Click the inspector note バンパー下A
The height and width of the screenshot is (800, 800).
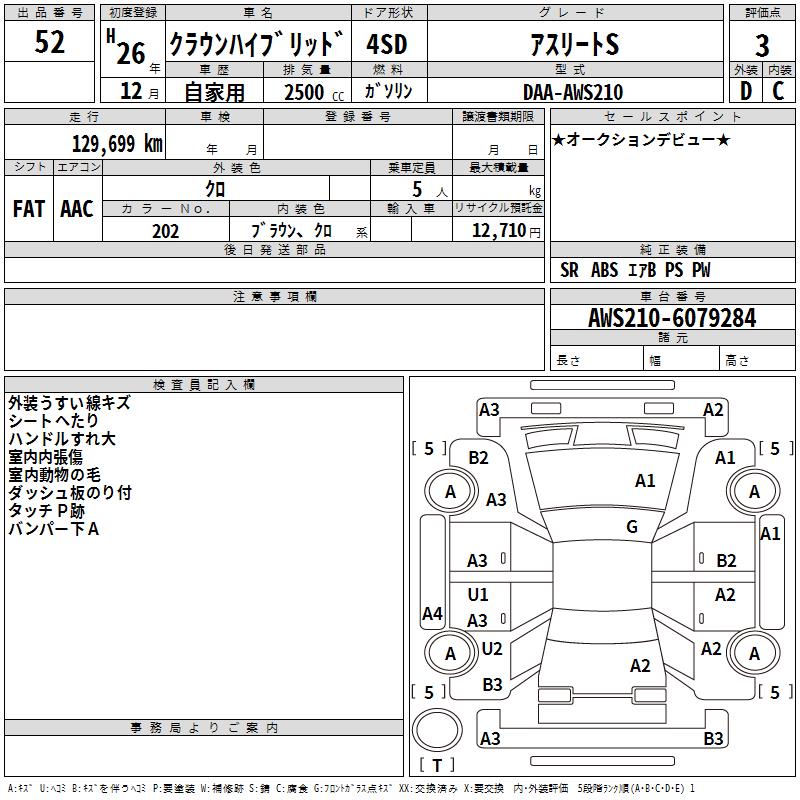pyautogui.click(x=53, y=529)
